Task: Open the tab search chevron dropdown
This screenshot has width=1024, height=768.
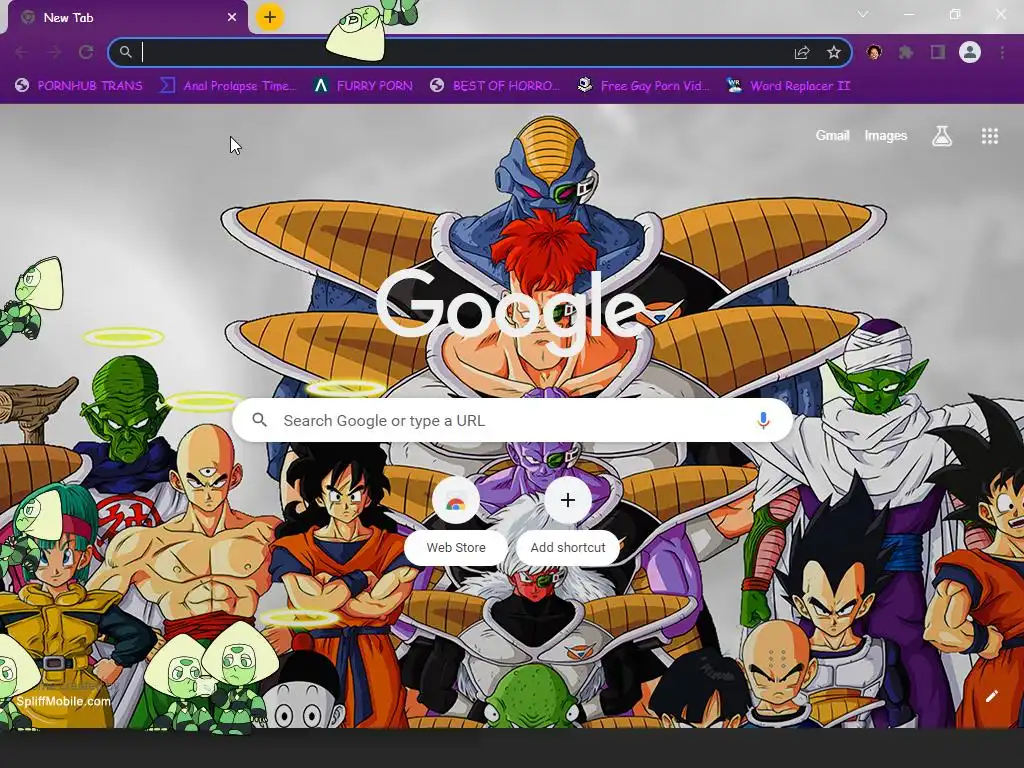Action: click(x=863, y=14)
